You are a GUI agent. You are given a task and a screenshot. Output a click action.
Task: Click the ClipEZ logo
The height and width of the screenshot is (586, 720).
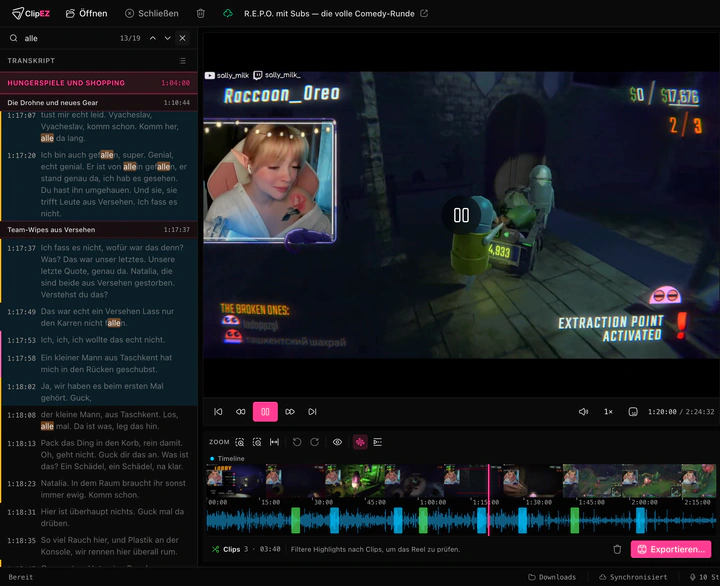click(31, 13)
